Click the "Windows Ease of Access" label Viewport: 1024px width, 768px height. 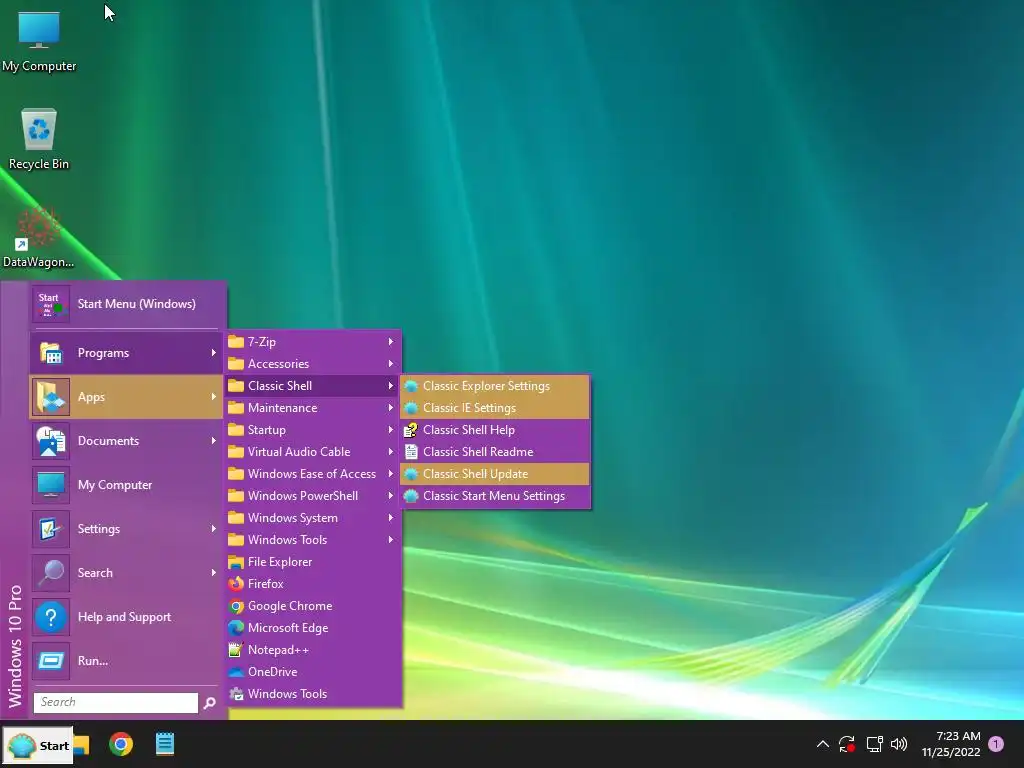(312, 474)
